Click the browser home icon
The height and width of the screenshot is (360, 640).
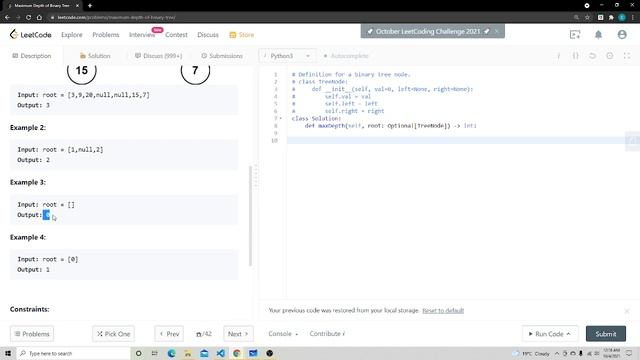39,17
